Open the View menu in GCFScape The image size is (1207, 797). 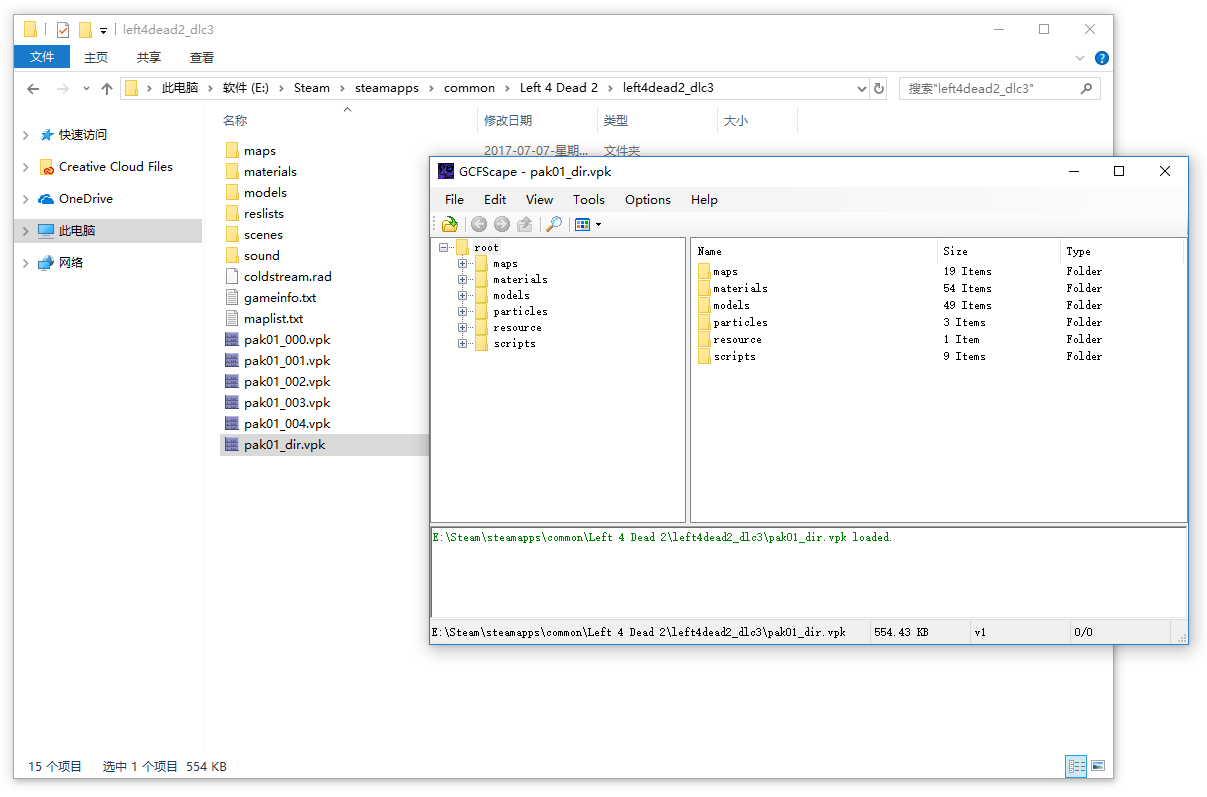point(539,199)
